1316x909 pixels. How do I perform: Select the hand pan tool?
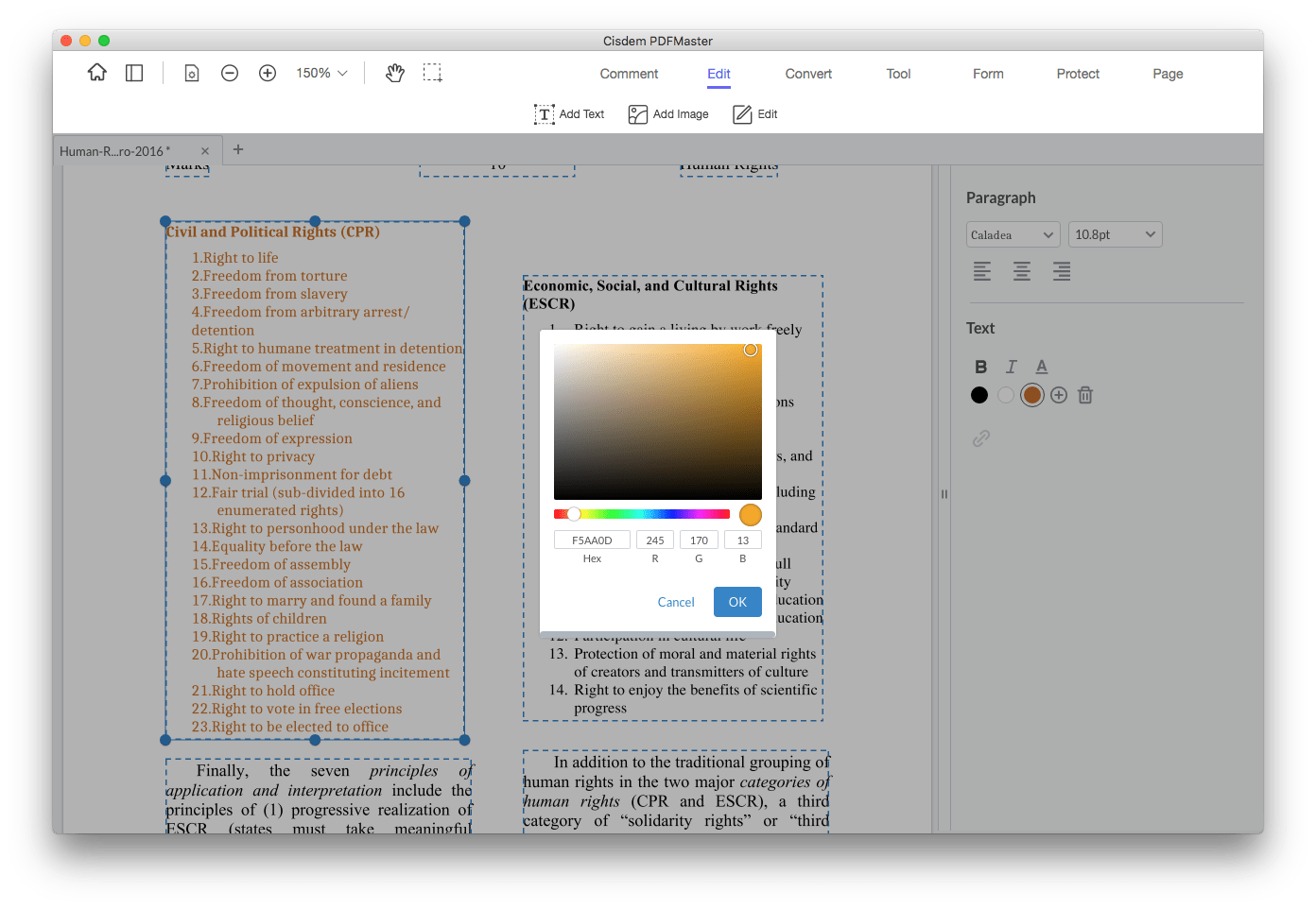tap(395, 73)
